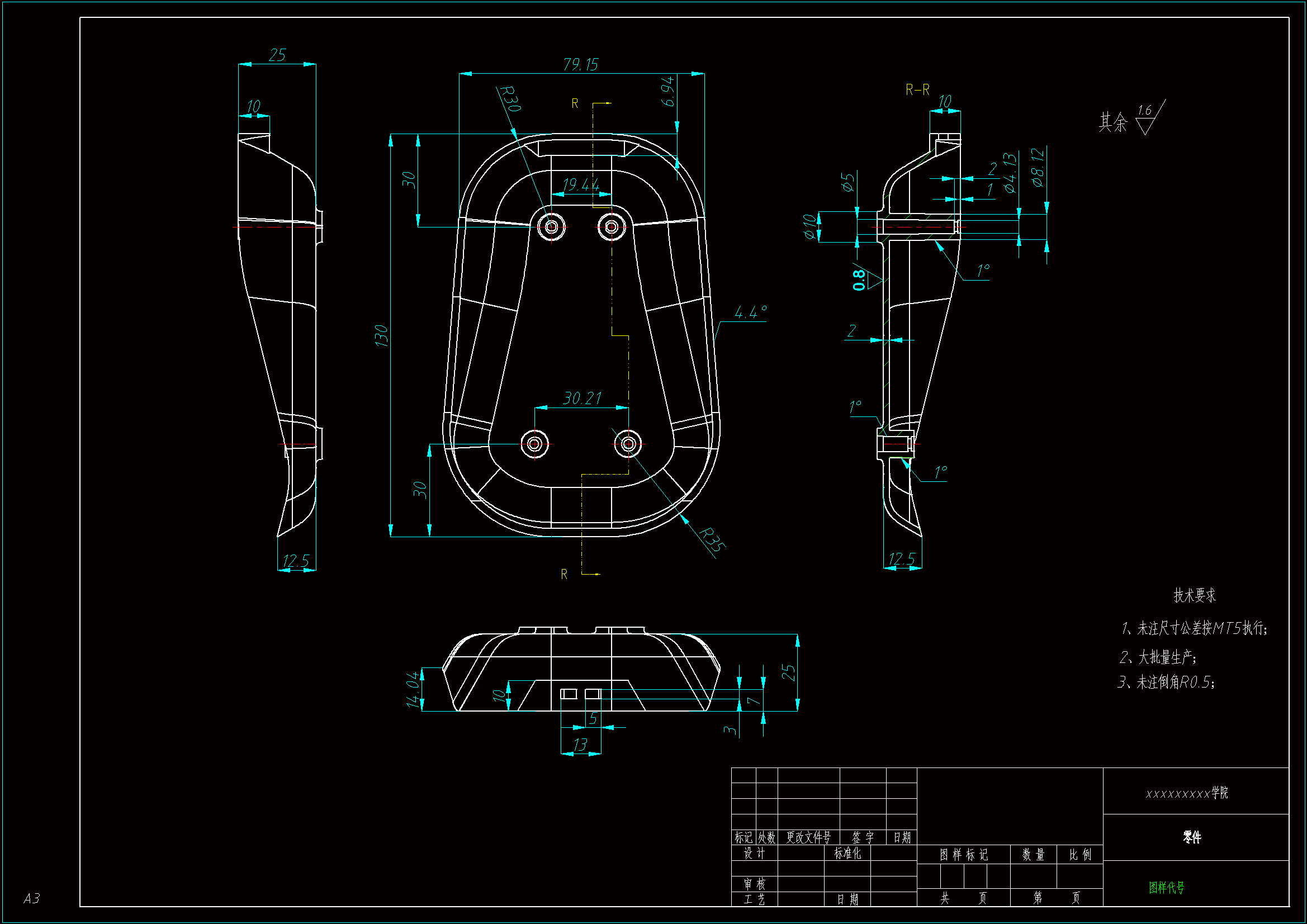Select the 14.04 dimension on bottom view
Image resolution: width=1307 pixels, height=924 pixels.
pyautogui.click(x=413, y=689)
